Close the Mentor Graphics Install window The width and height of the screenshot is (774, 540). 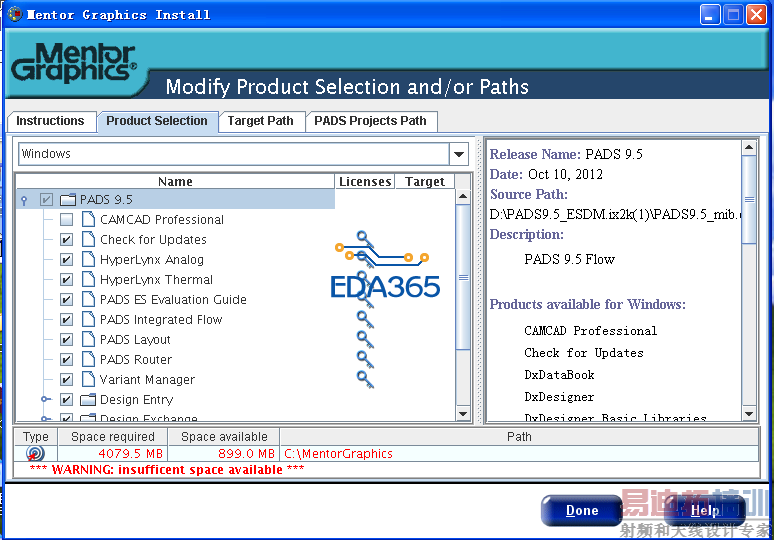click(756, 14)
